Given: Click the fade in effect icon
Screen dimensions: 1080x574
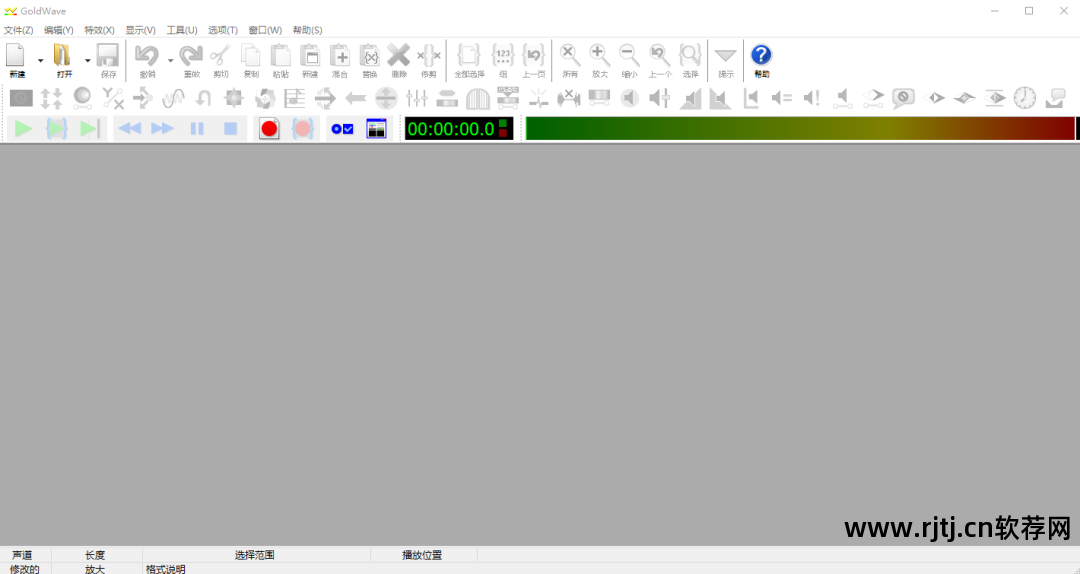Looking at the screenshot, I should pyautogui.click(x=690, y=98).
